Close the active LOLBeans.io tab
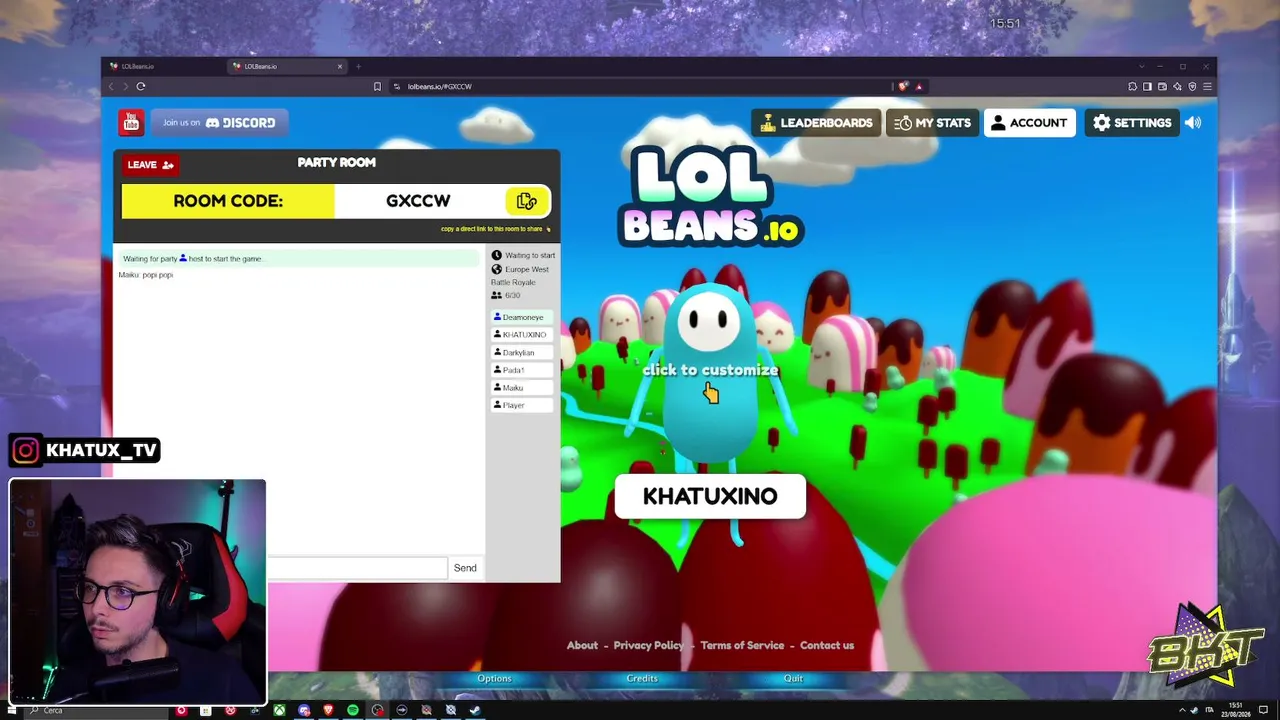 340,66
